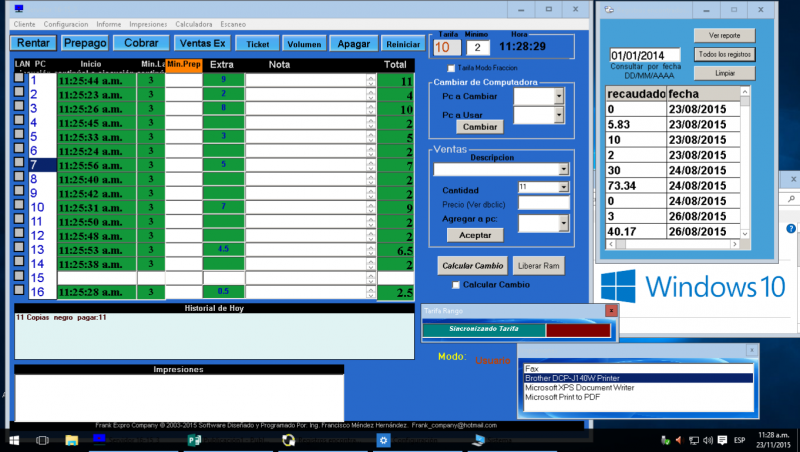This screenshot has width=800, height=452.
Task: Toggle the Calcular Cambio checkbox
Action: click(456, 285)
